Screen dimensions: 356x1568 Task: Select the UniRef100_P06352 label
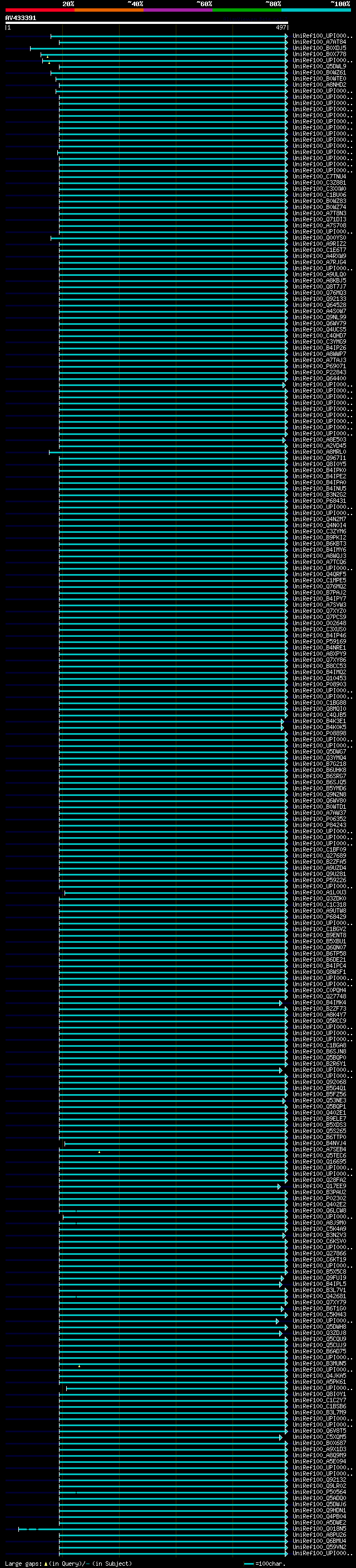pyautogui.click(x=319, y=819)
